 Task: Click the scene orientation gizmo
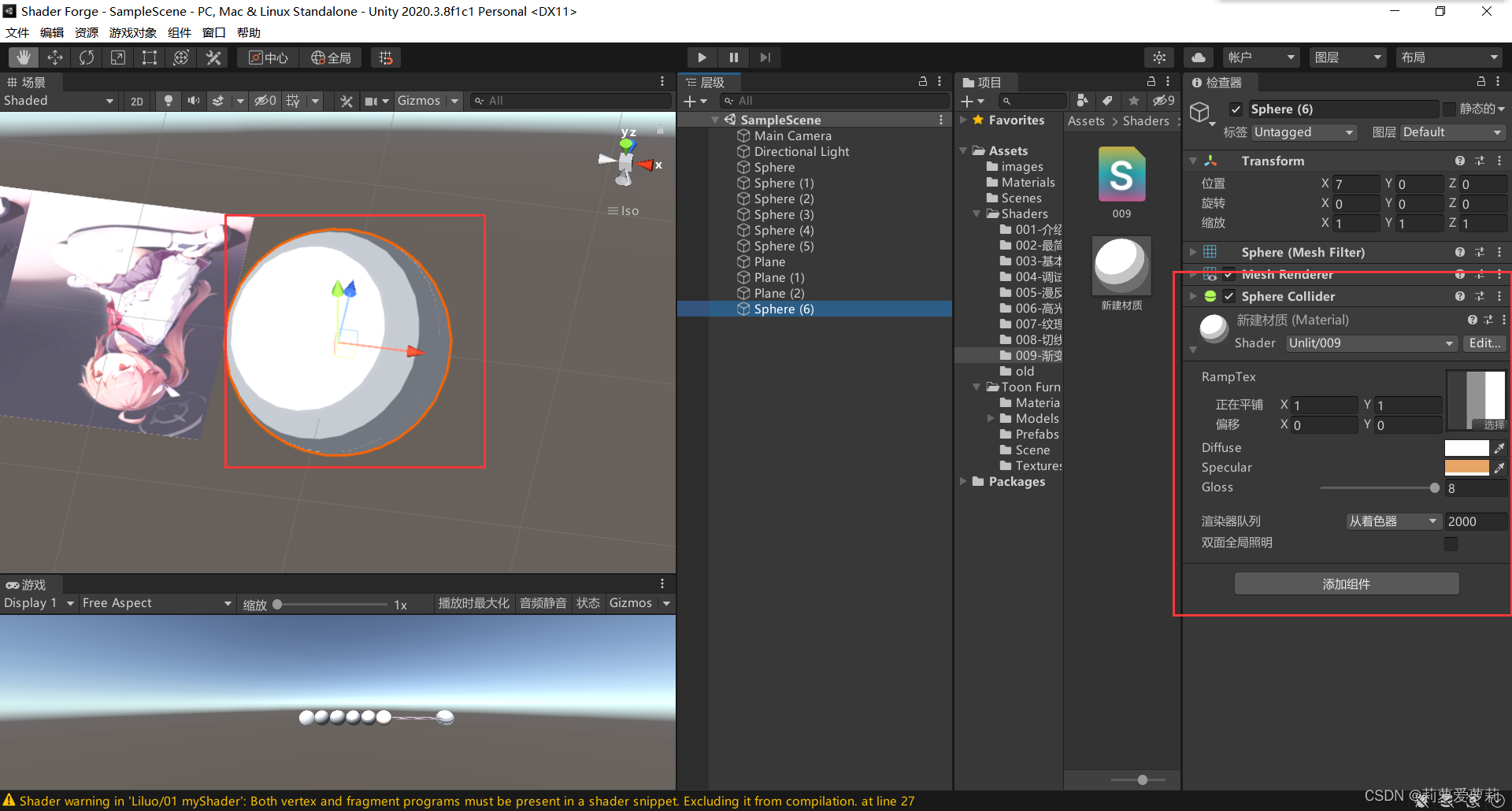(627, 161)
